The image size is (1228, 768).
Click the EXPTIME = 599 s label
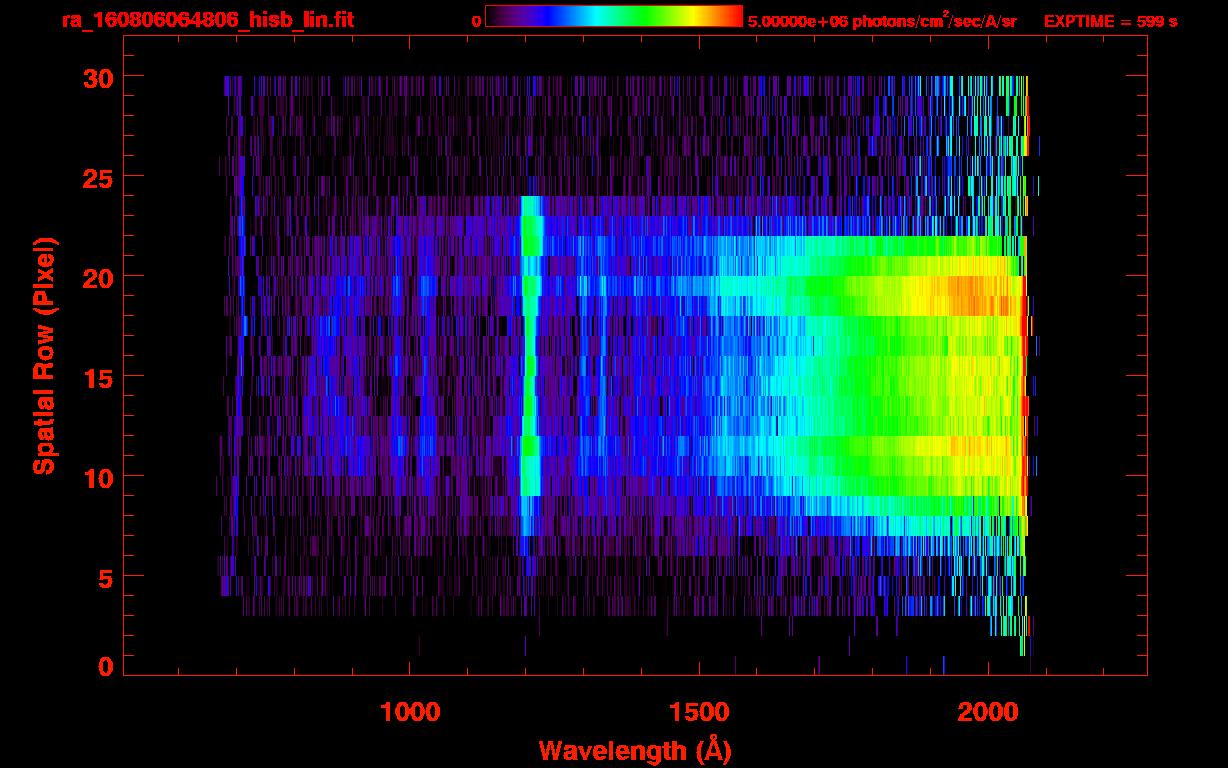coord(1110,21)
